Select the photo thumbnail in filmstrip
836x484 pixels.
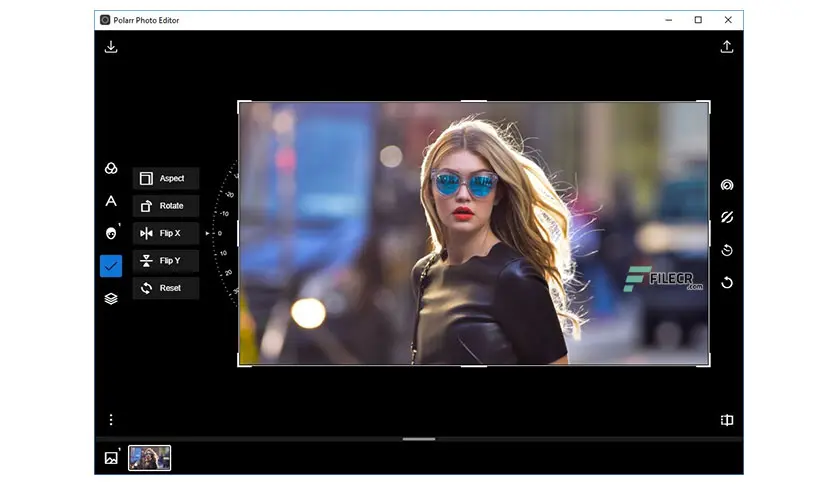pyautogui.click(x=150, y=458)
